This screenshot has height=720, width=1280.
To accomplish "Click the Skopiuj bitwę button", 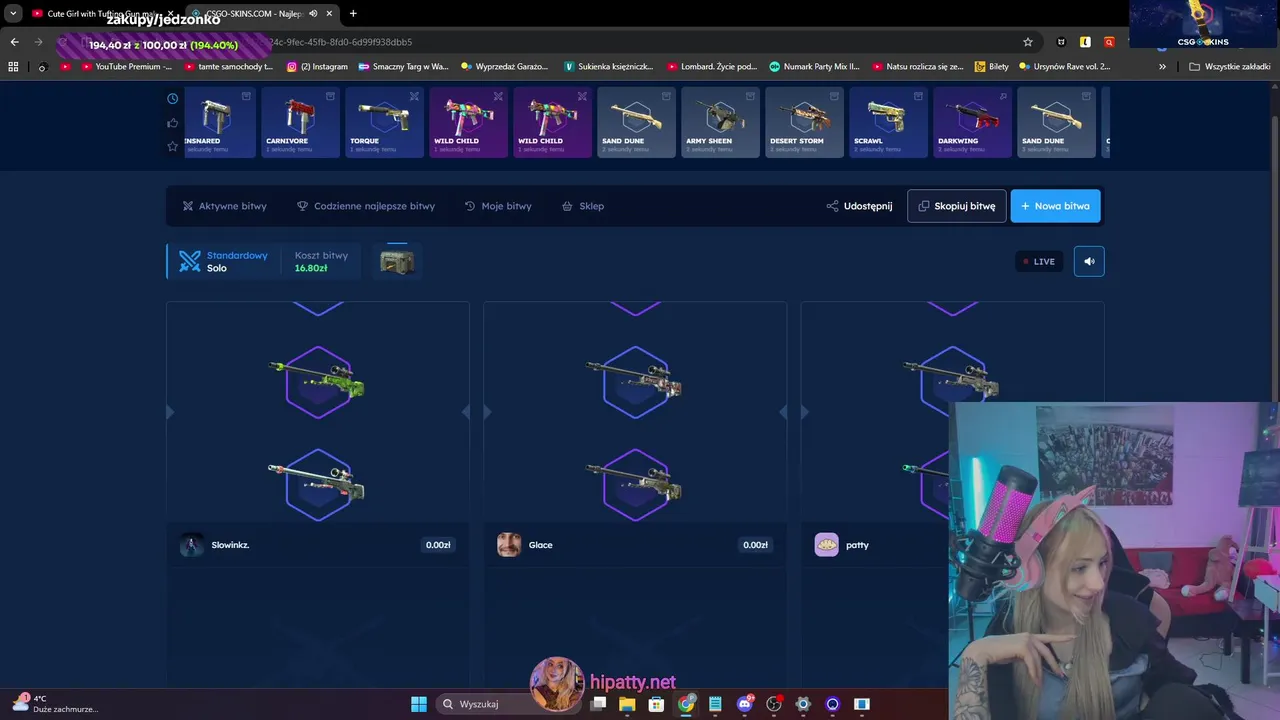I will [957, 206].
